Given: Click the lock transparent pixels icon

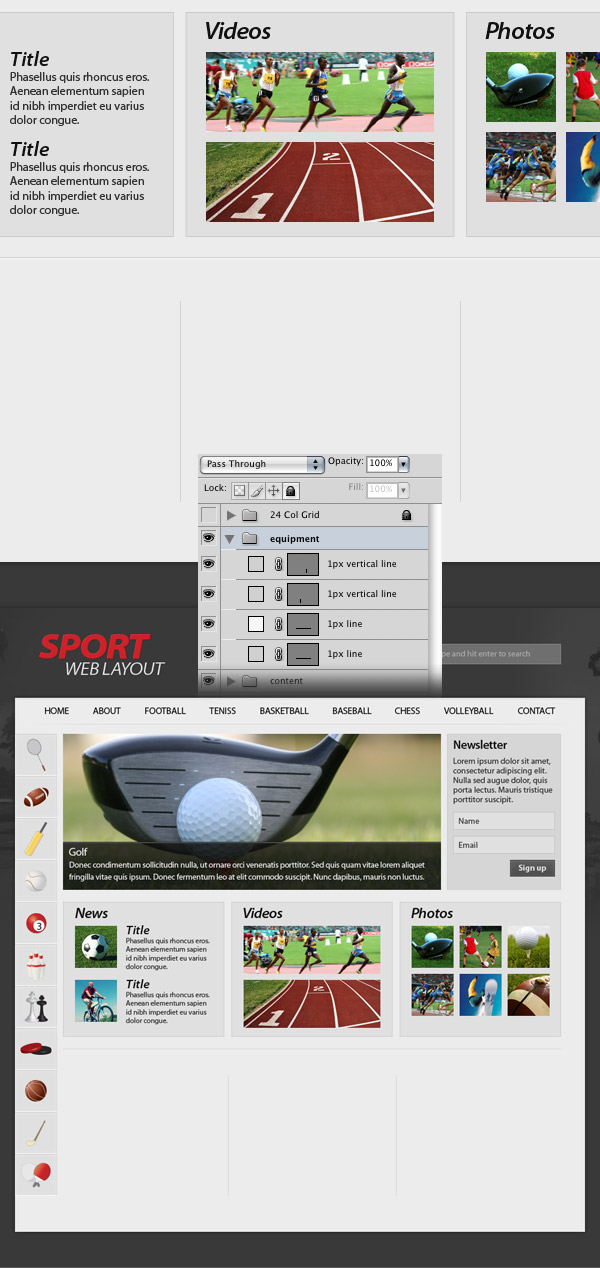Looking at the screenshot, I should (239, 490).
